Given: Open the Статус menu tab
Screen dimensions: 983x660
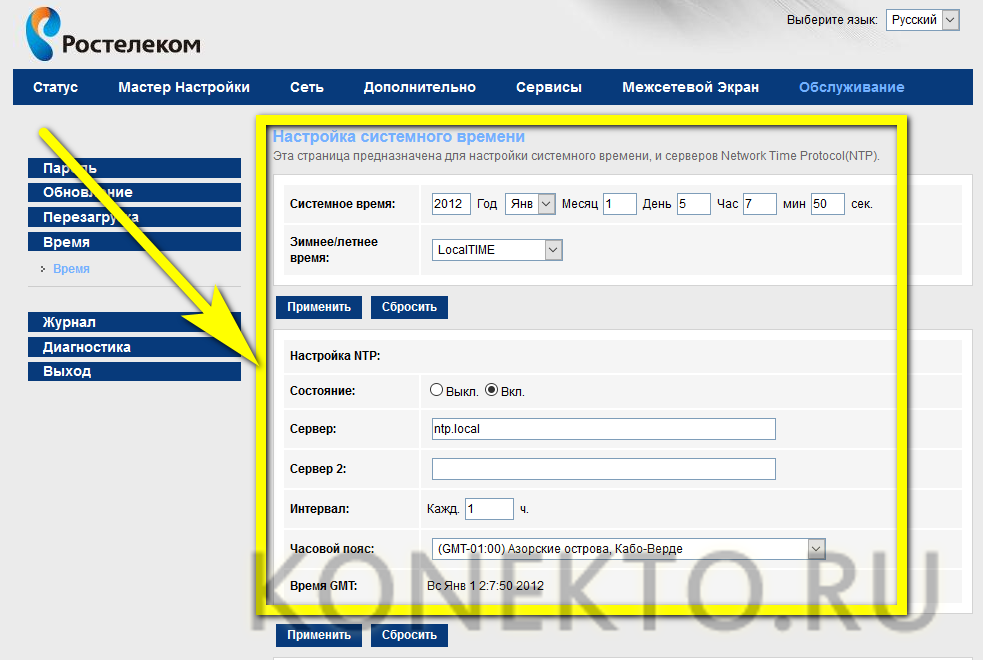Looking at the screenshot, I should [55, 87].
